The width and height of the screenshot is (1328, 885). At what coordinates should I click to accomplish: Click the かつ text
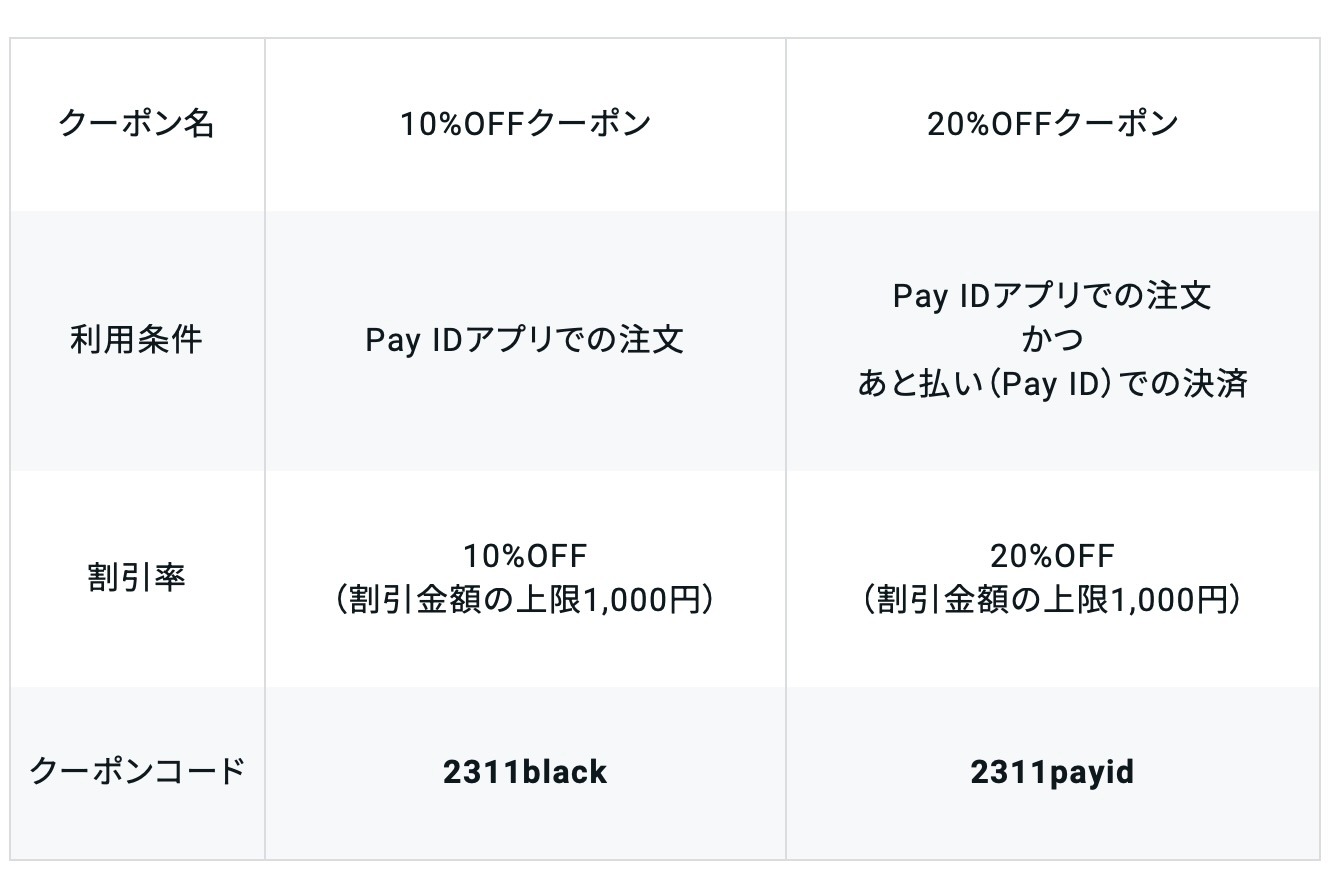pos(1052,340)
